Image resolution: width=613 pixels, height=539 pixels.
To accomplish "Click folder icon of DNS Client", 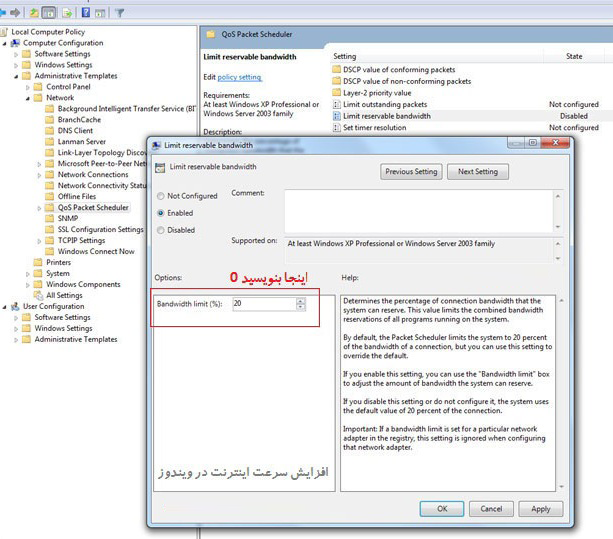I will click(x=49, y=131).
